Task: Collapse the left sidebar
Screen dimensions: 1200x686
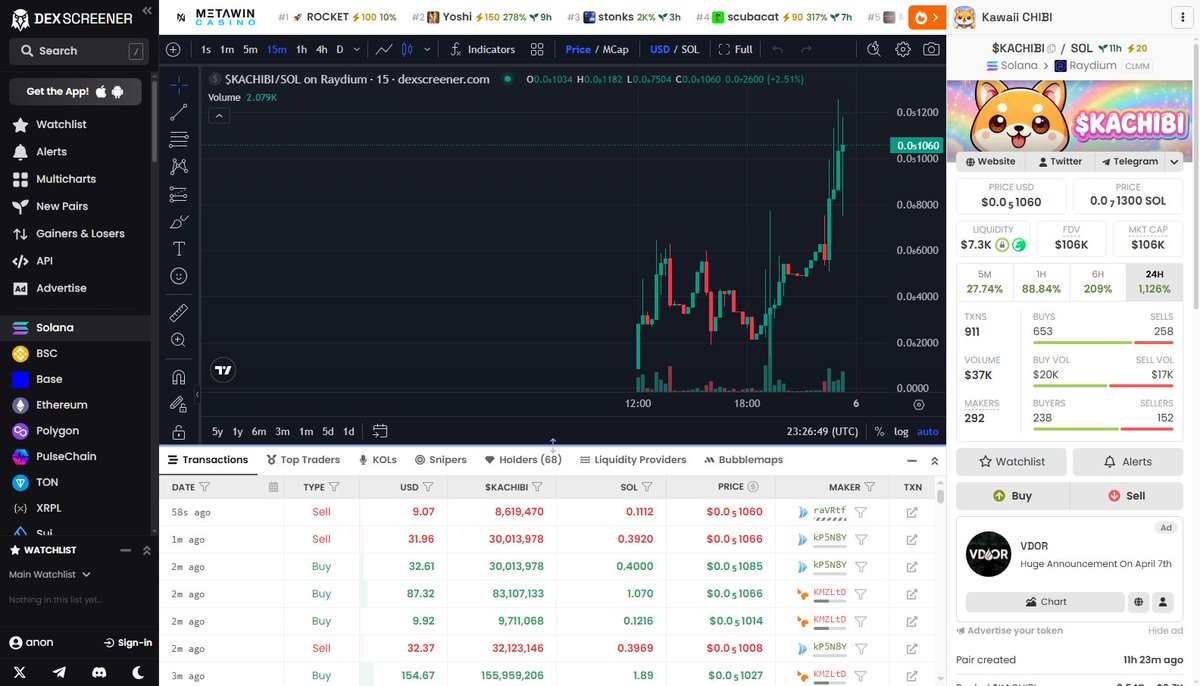Action: pyautogui.click(x=147, y=11)
